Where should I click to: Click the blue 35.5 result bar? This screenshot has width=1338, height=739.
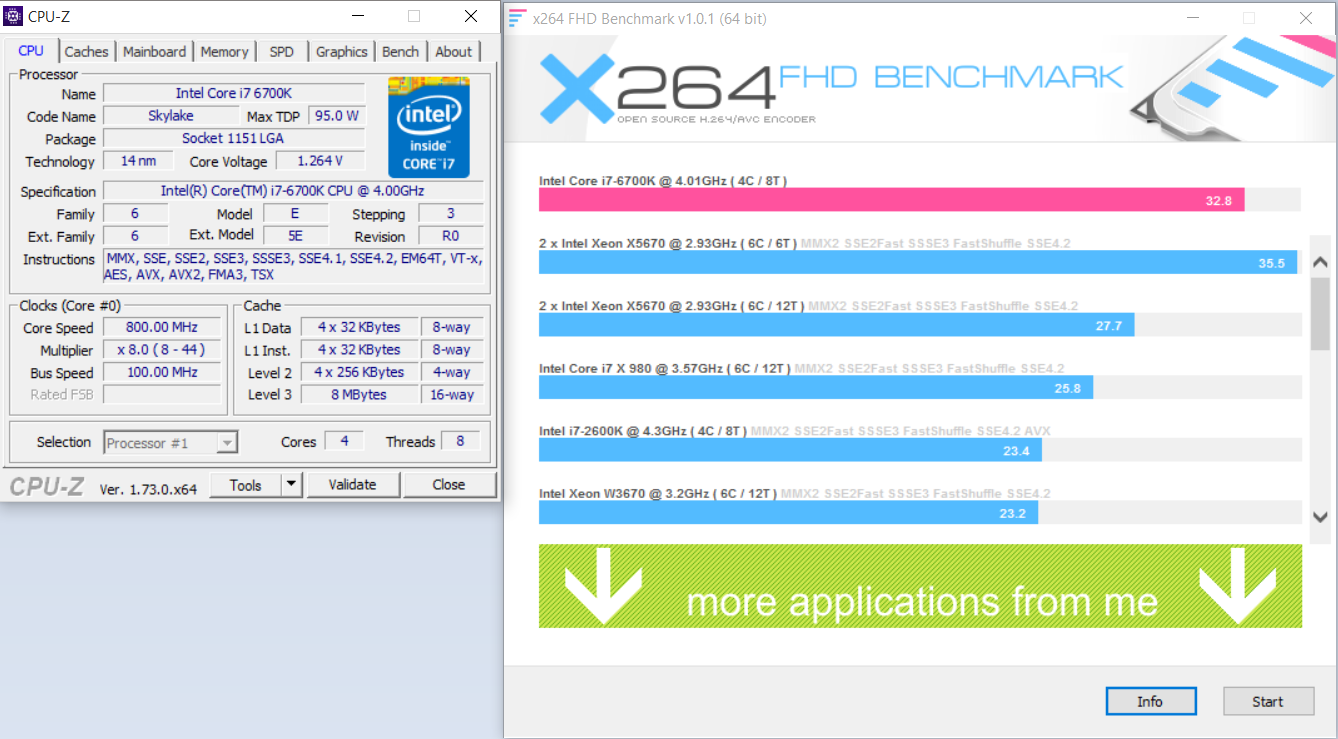[918, 262]
